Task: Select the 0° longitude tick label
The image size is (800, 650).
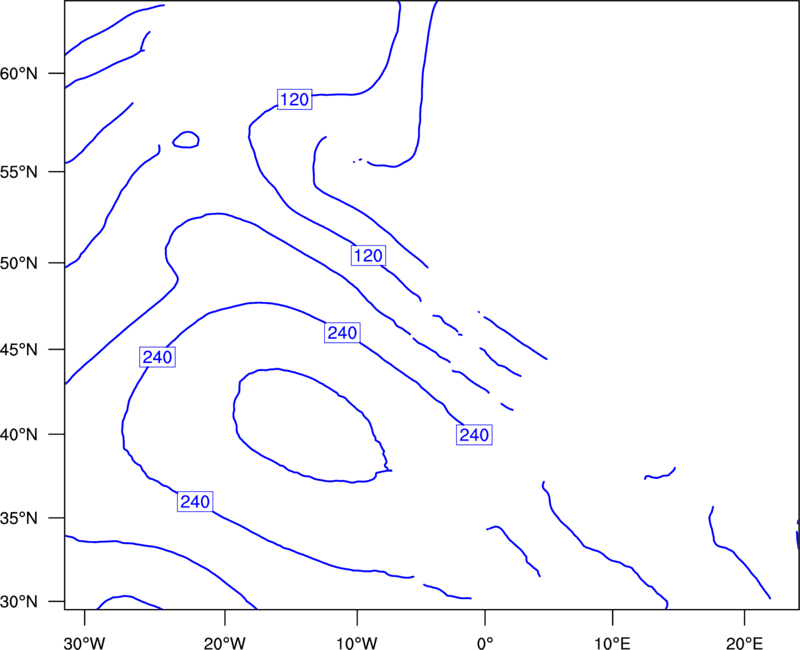Action: point(485,643)
